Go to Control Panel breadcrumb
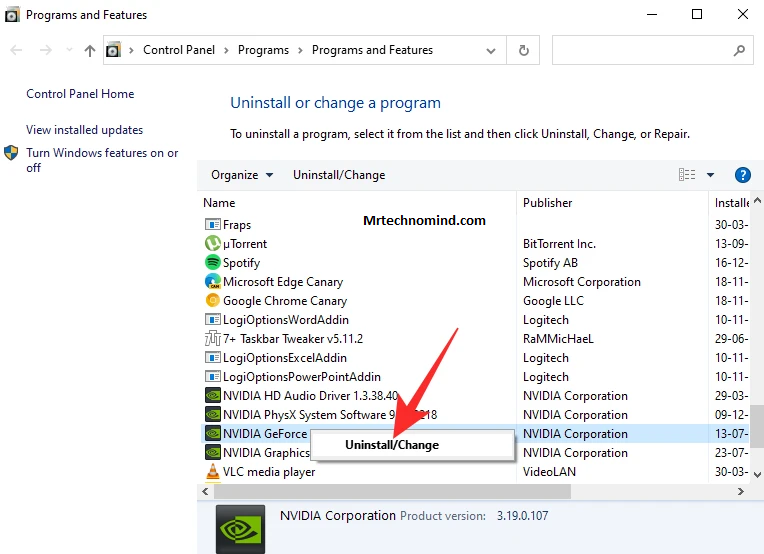 pos(179,50)
